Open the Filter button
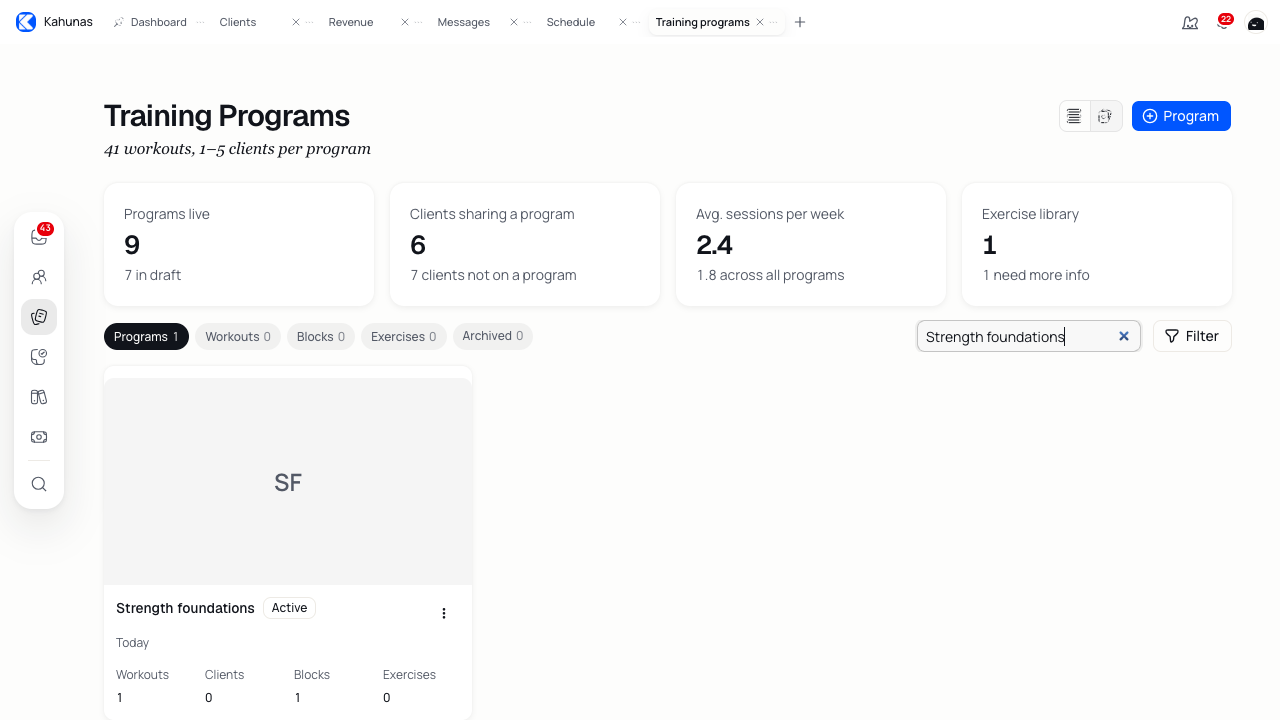 1192,336
